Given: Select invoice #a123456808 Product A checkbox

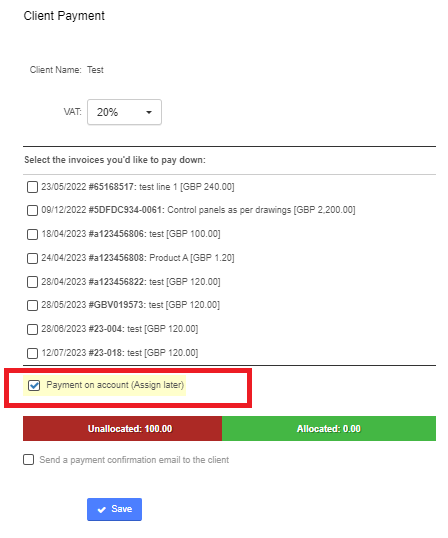Looking at the screenshot, I should coord(32,258).
